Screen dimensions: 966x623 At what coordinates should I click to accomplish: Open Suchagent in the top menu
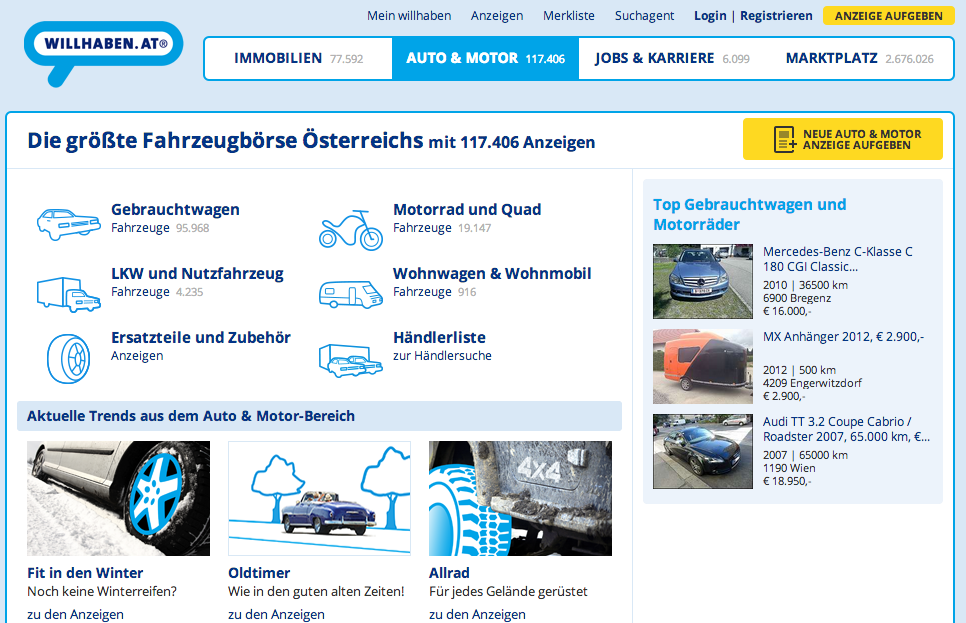click(x=644, y=15)
